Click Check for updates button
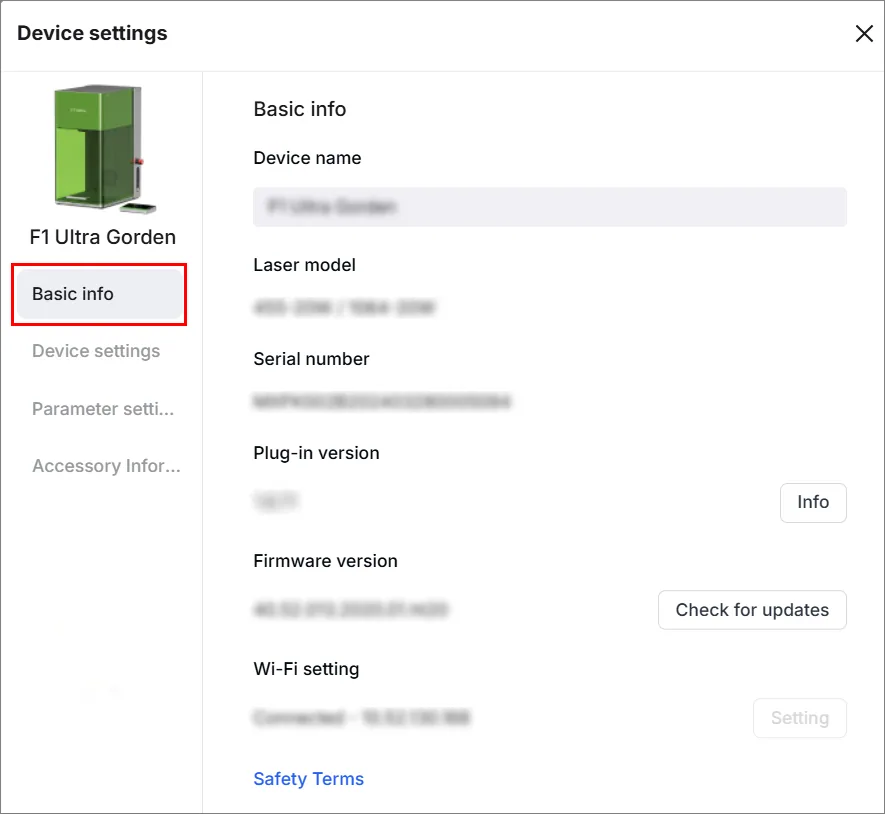The image size is (885, 814). 752,610
